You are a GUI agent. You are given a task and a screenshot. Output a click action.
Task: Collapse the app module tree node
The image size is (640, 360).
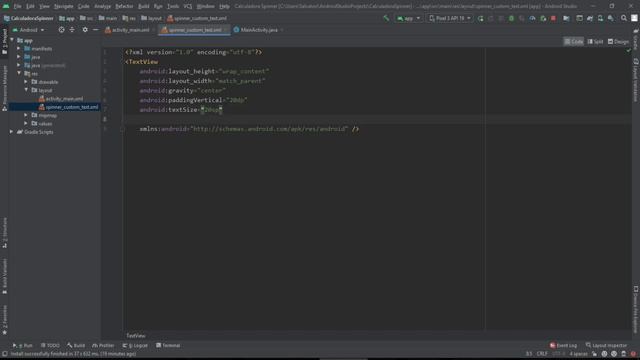click(12, 40)
